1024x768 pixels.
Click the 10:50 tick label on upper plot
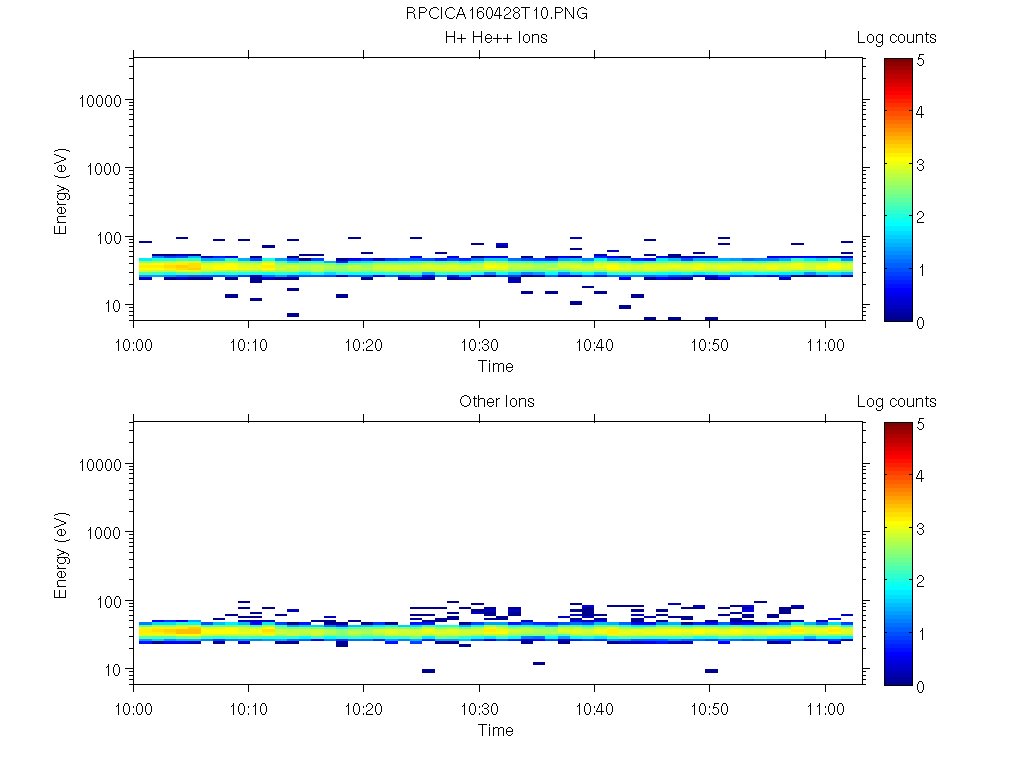point(710,345)
